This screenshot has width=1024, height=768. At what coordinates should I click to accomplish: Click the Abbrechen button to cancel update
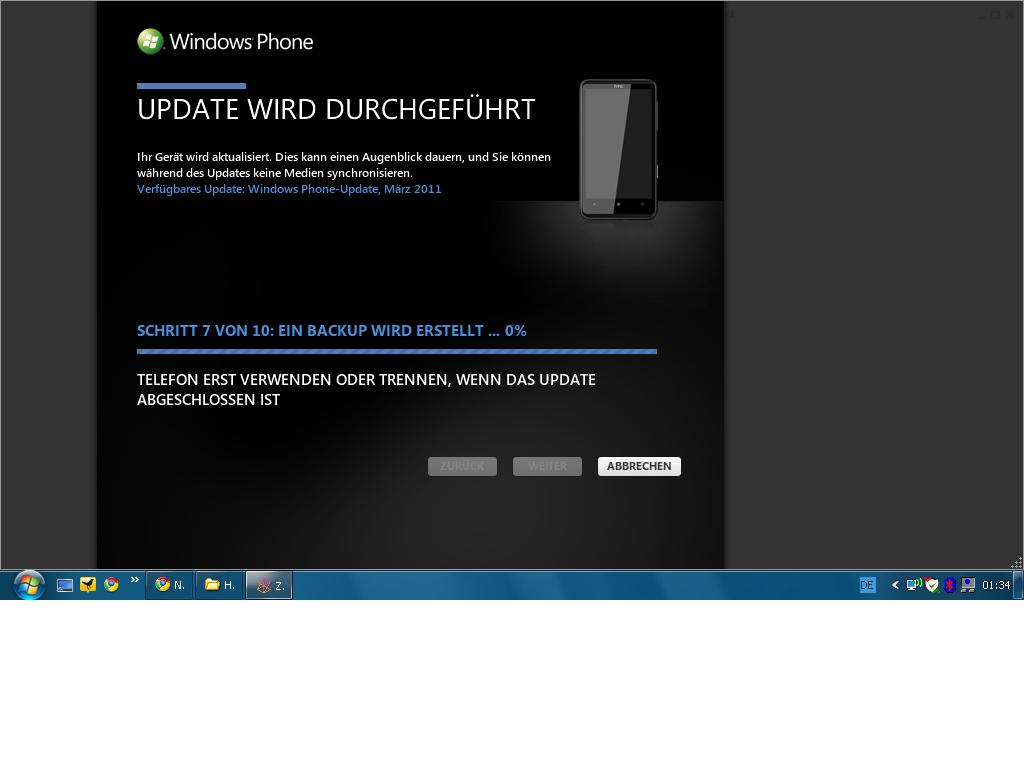tap(639, 466)
